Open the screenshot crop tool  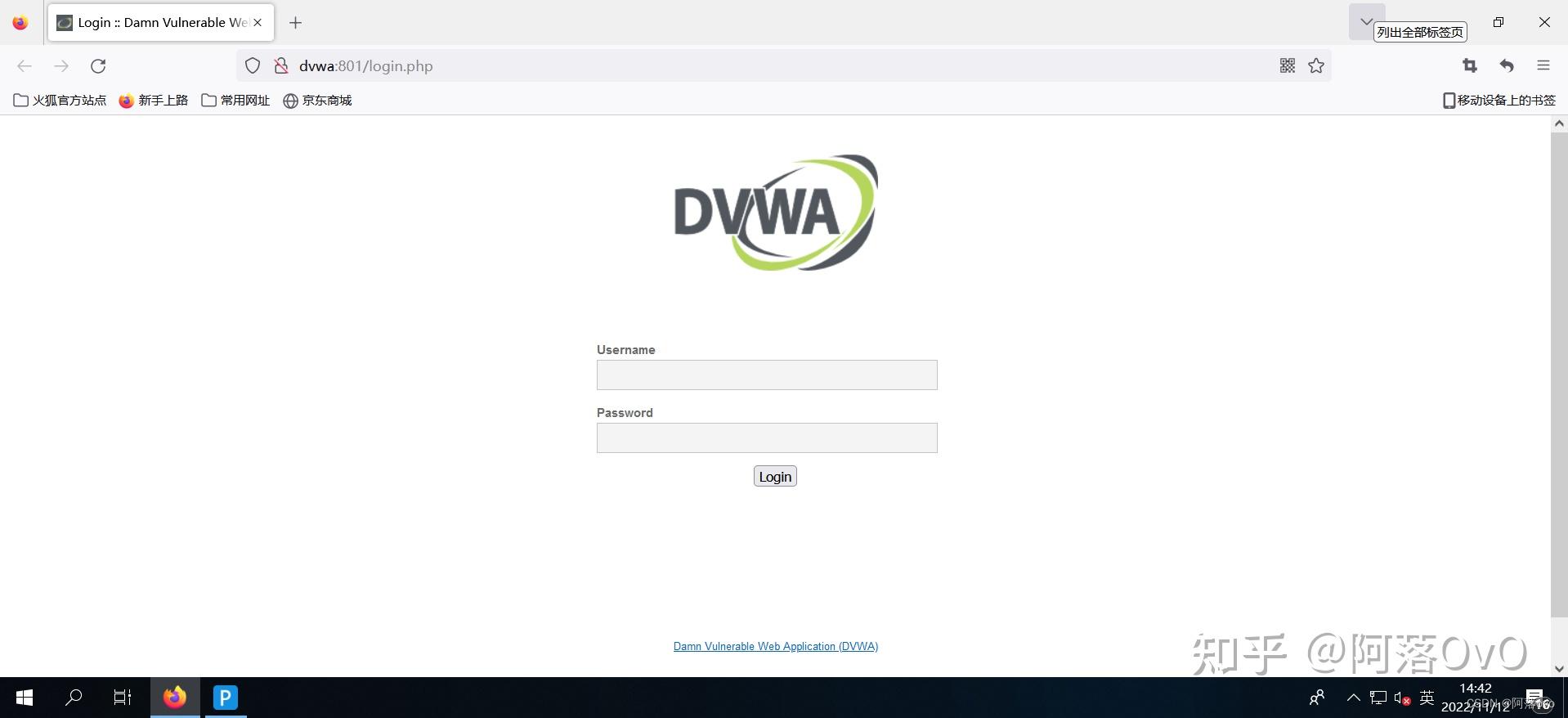tap(1470, 66)
